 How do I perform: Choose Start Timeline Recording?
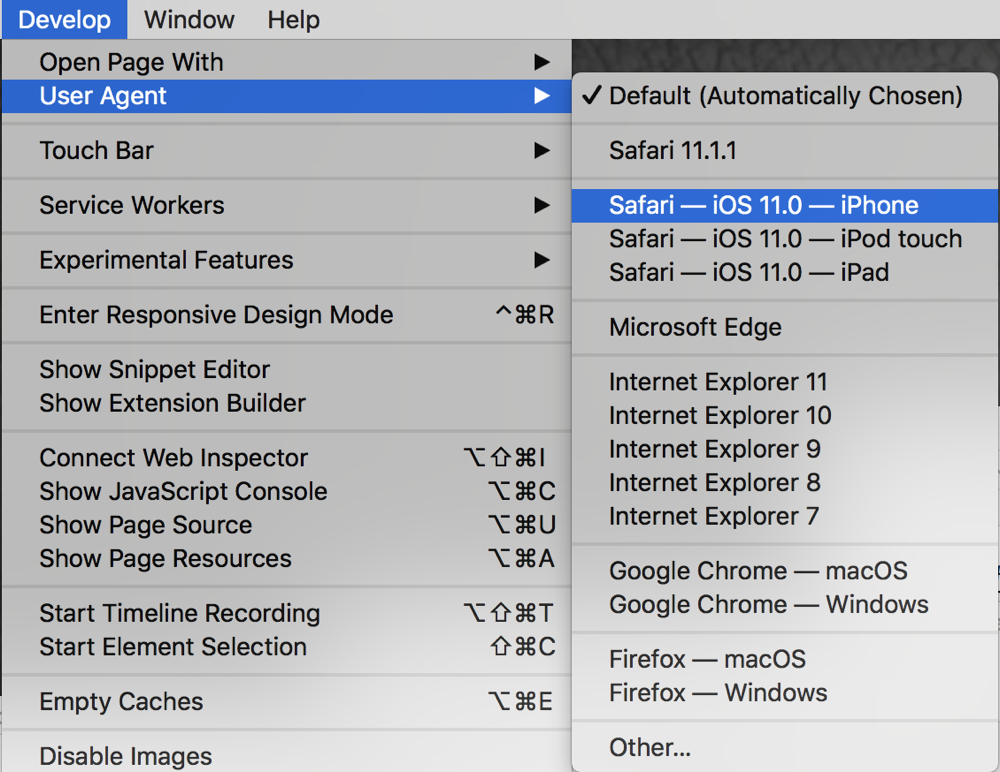tap(286, 614)
